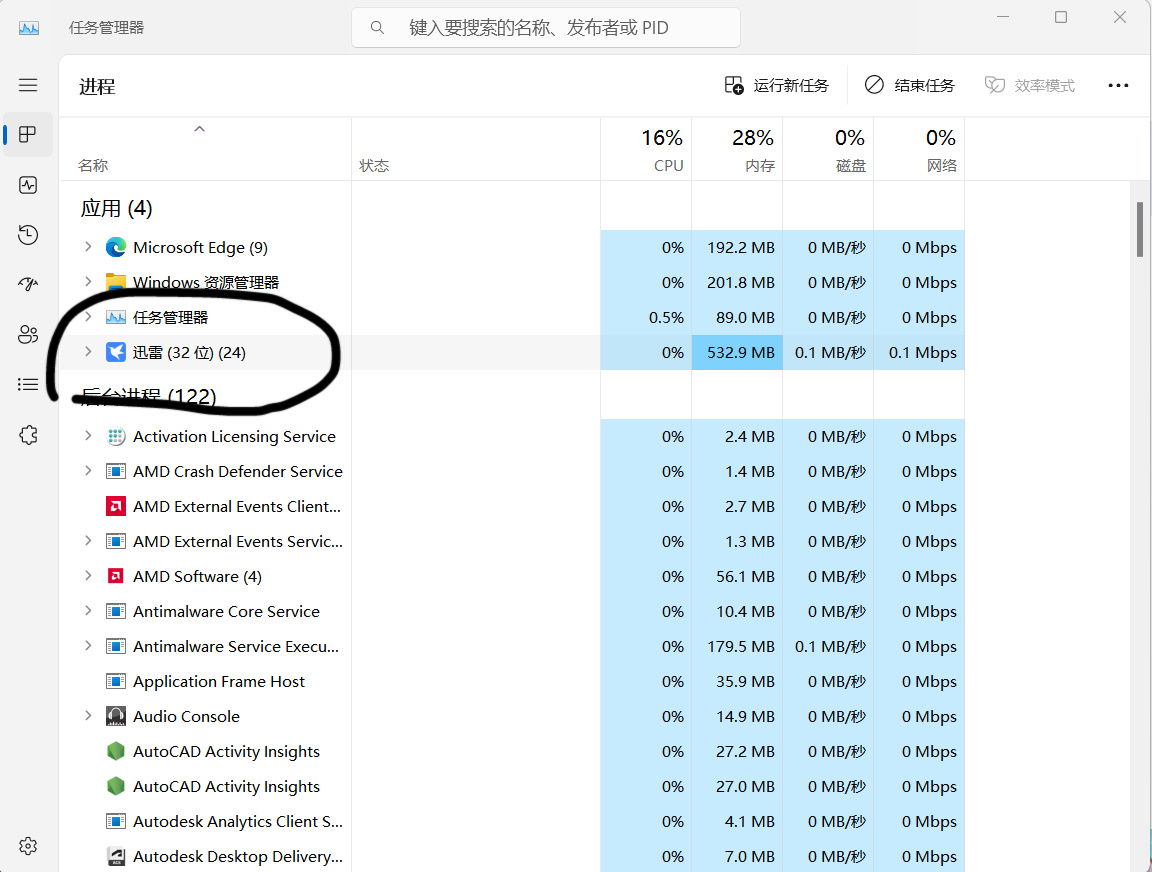Select the AMD Crash Defender Service name
The image size is (1152, 872).
238,472
